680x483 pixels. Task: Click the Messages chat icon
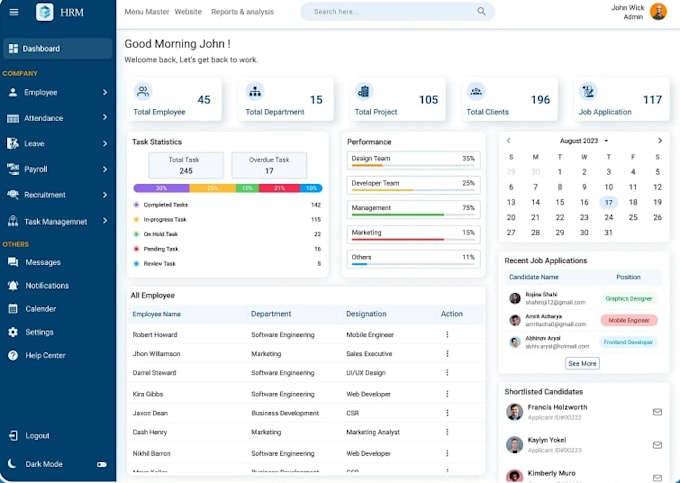13,262
